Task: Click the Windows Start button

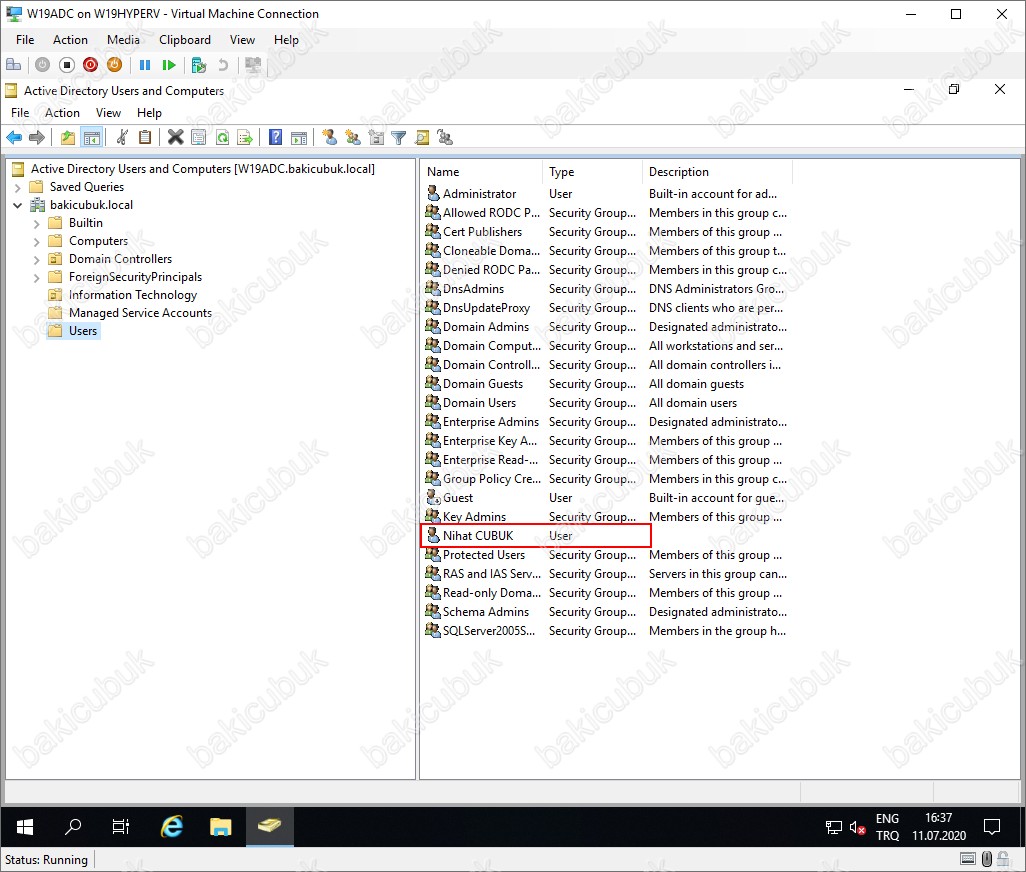Action: pos(25,828)
